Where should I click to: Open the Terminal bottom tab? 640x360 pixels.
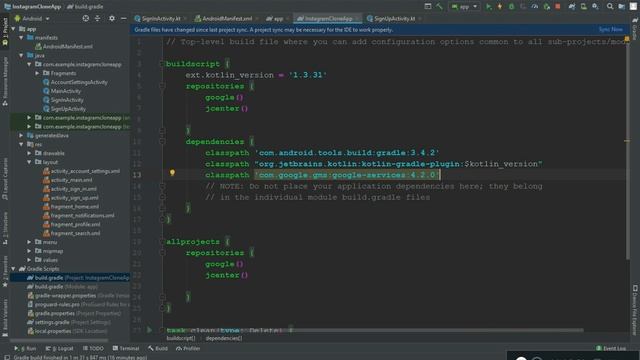126,349
